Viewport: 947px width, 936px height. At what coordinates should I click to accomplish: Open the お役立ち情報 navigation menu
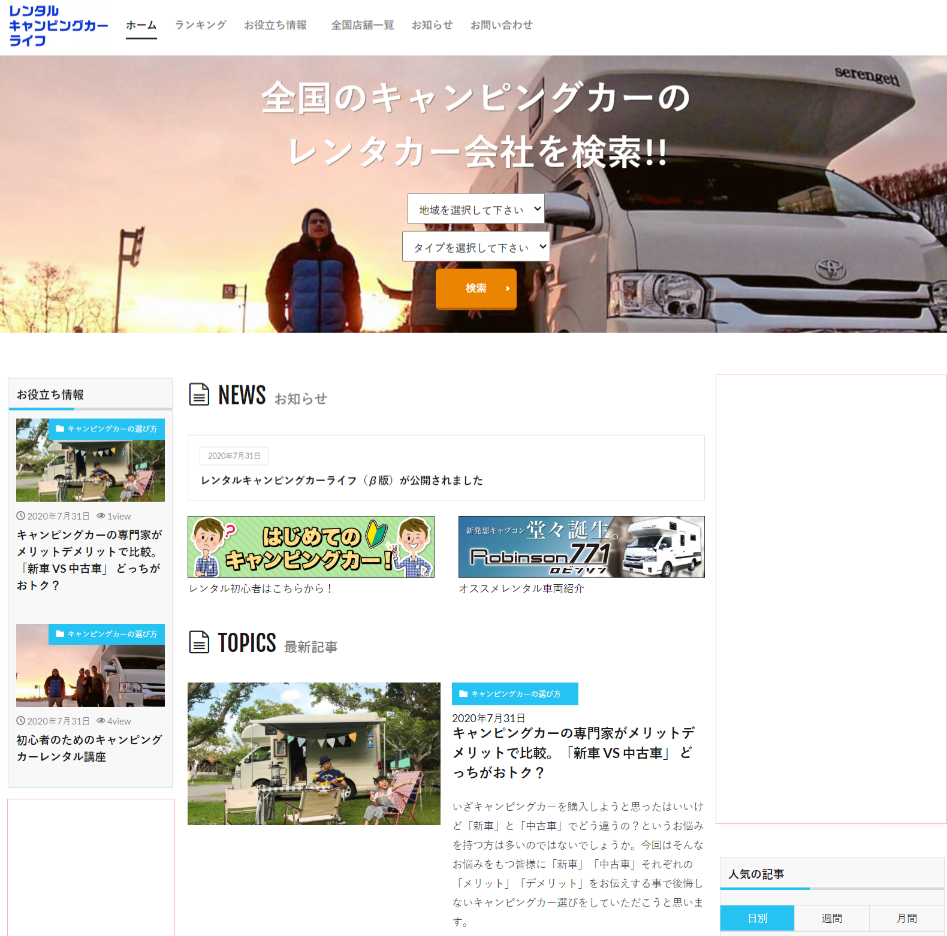pos(275,25)
